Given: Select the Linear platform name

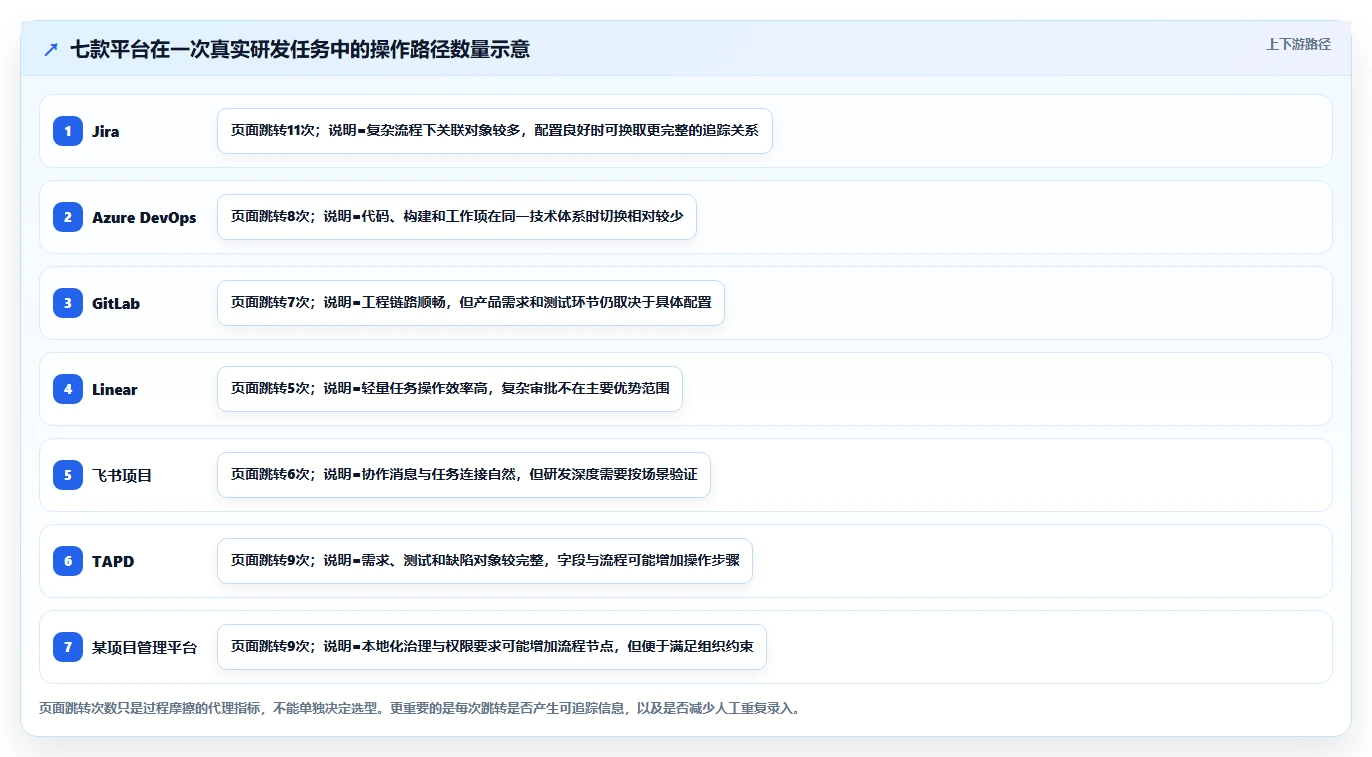Looking at the screenshot, I should 115,389.
